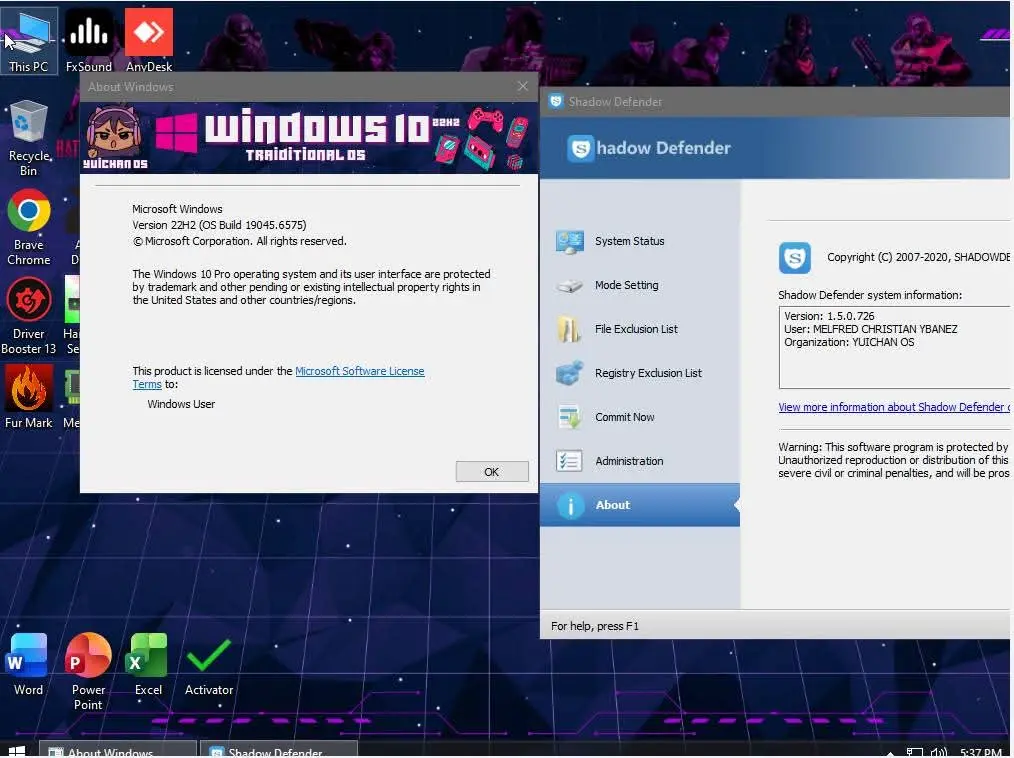1014x758 pixels.
Task: Open File Exclusion List section
Action: point(636,329)
